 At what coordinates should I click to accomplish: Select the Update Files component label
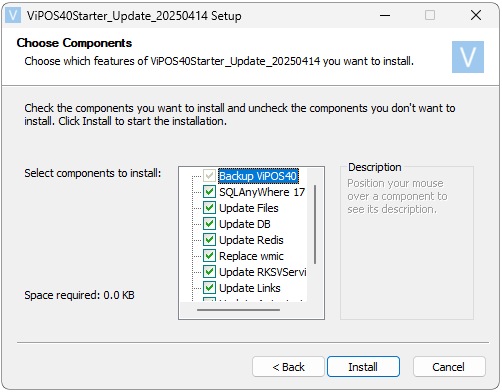click(249, 208)
